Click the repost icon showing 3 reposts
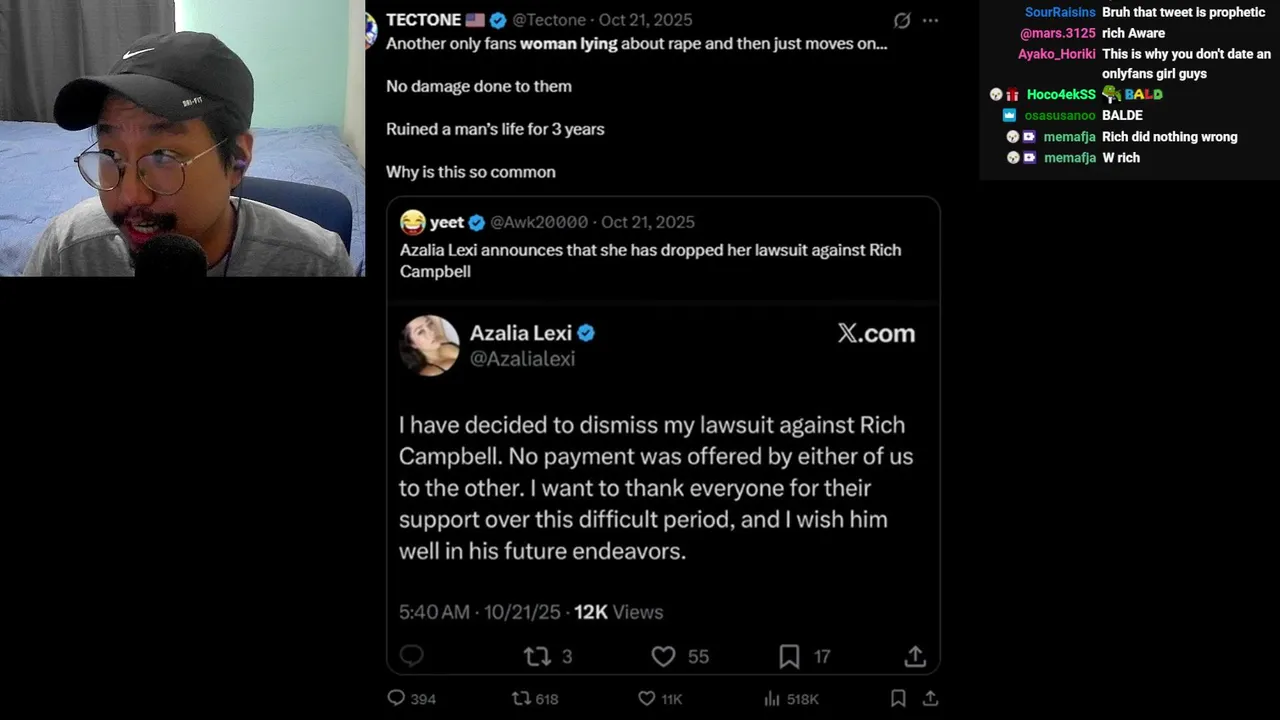The height and width of the screenshot is (720, 1280). click(x=537, y=656)
